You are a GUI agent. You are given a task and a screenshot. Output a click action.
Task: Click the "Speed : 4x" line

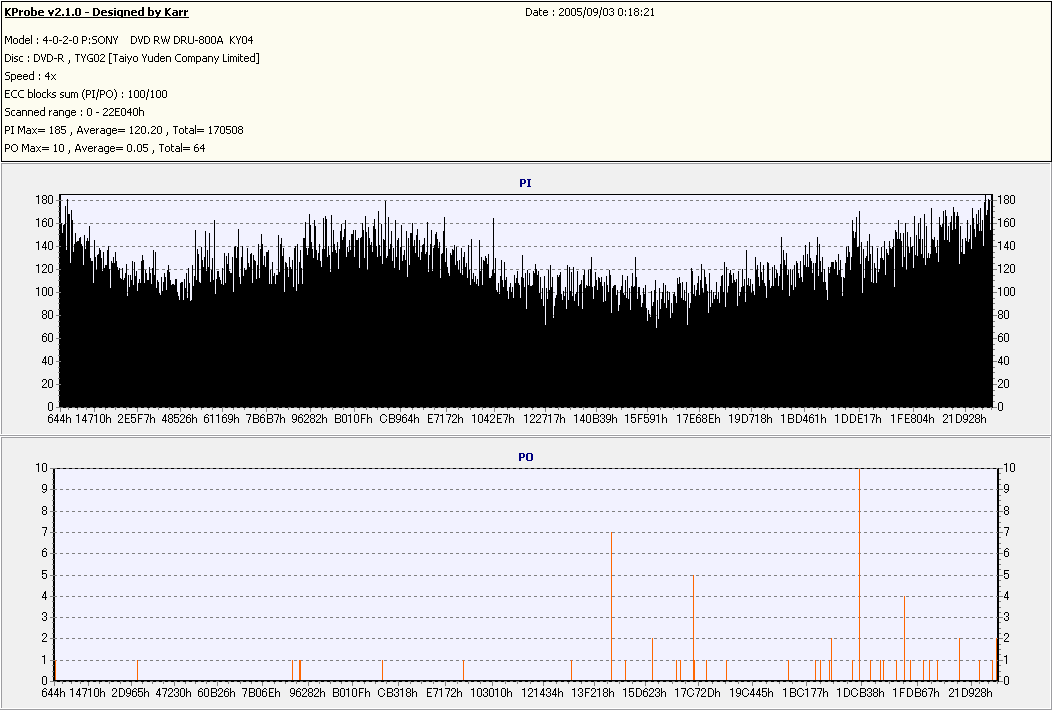pyautogui.click(x=30, y=77)
